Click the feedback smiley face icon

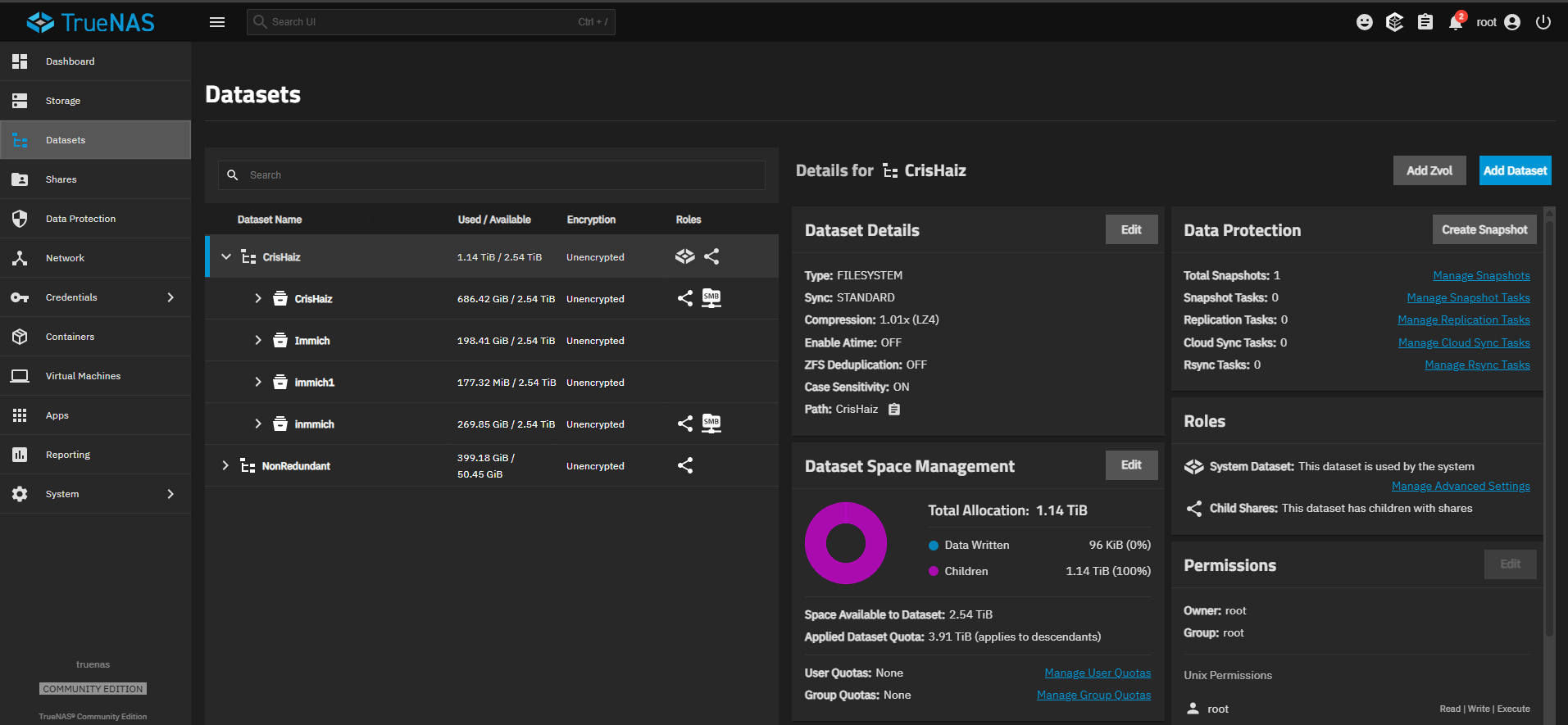point(1364,22)
